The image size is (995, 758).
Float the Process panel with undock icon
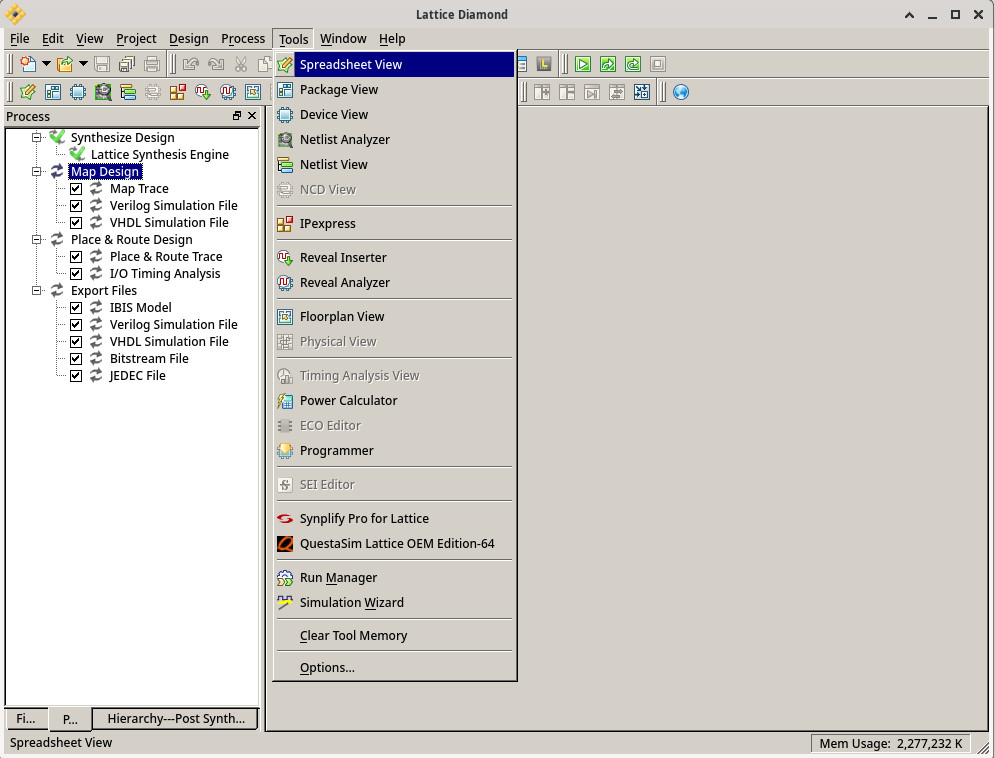tap(237, 115)
